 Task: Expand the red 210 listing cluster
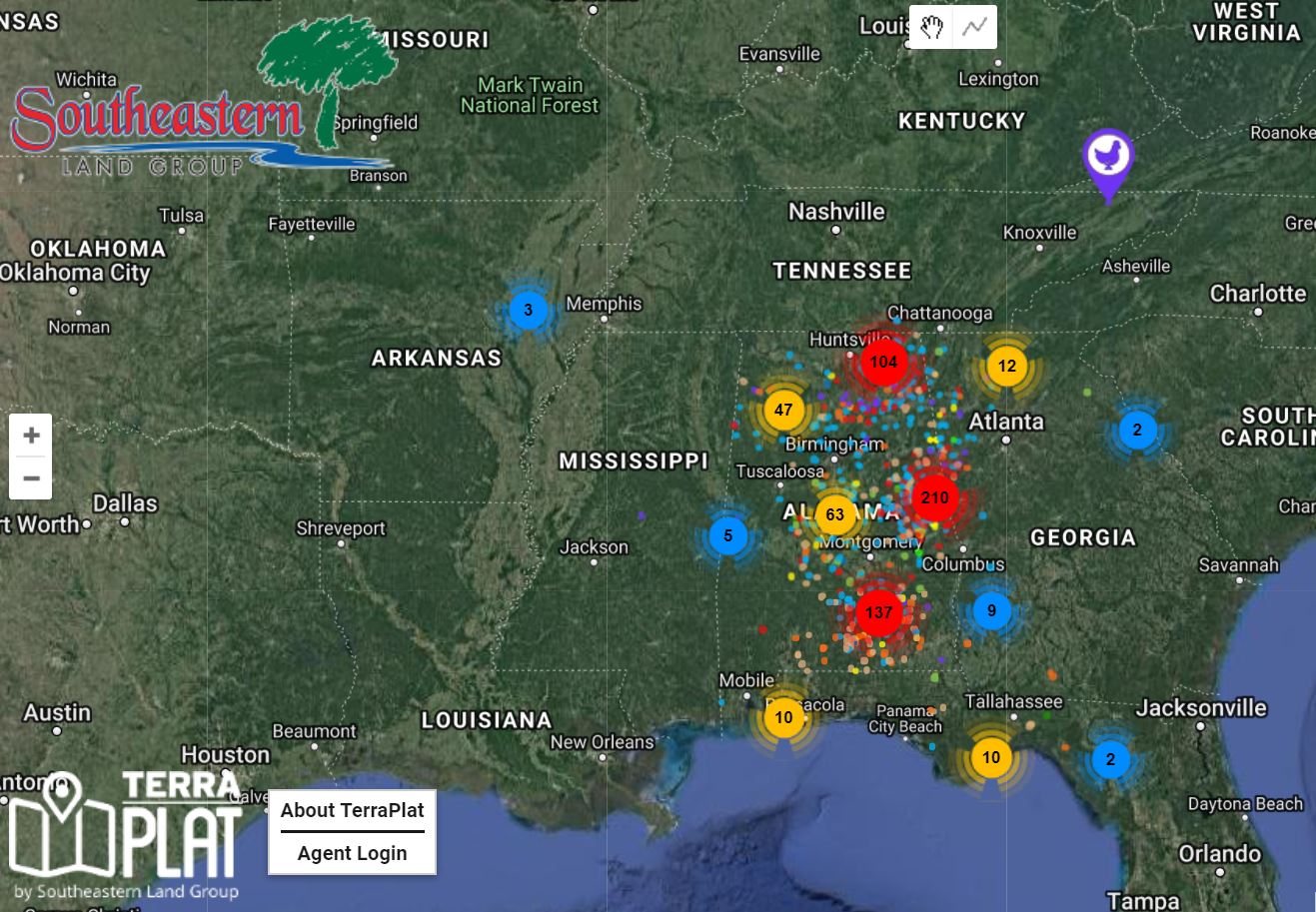pyautogui.click(x=934, y=497)
